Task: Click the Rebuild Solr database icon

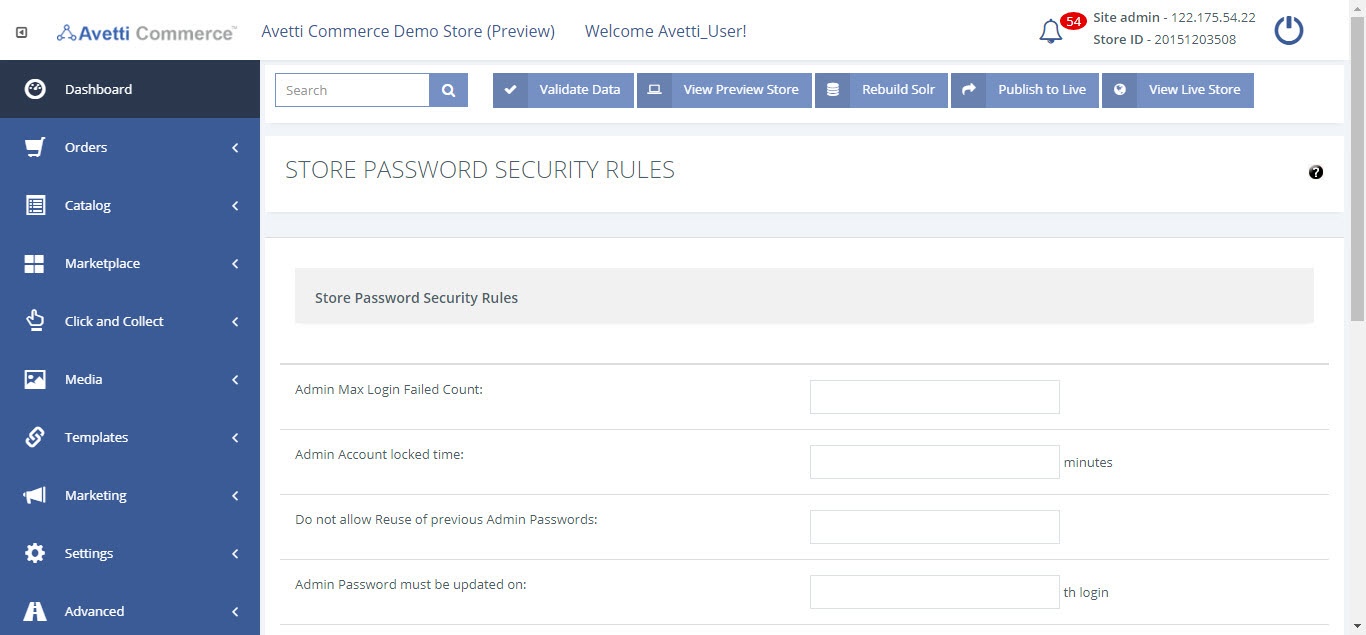Action: tap(833, 90)
